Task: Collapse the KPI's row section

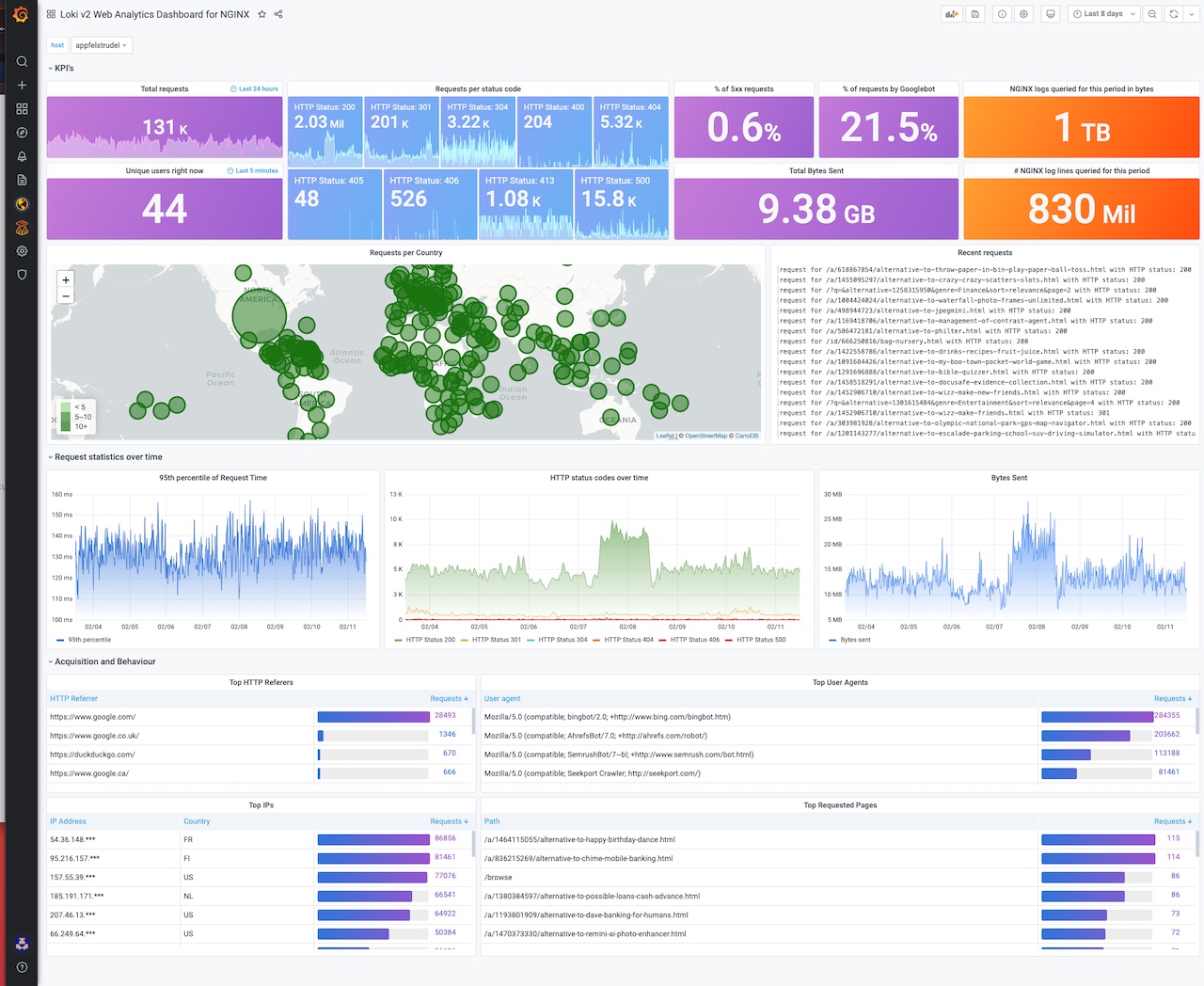Action: (61, 68)
